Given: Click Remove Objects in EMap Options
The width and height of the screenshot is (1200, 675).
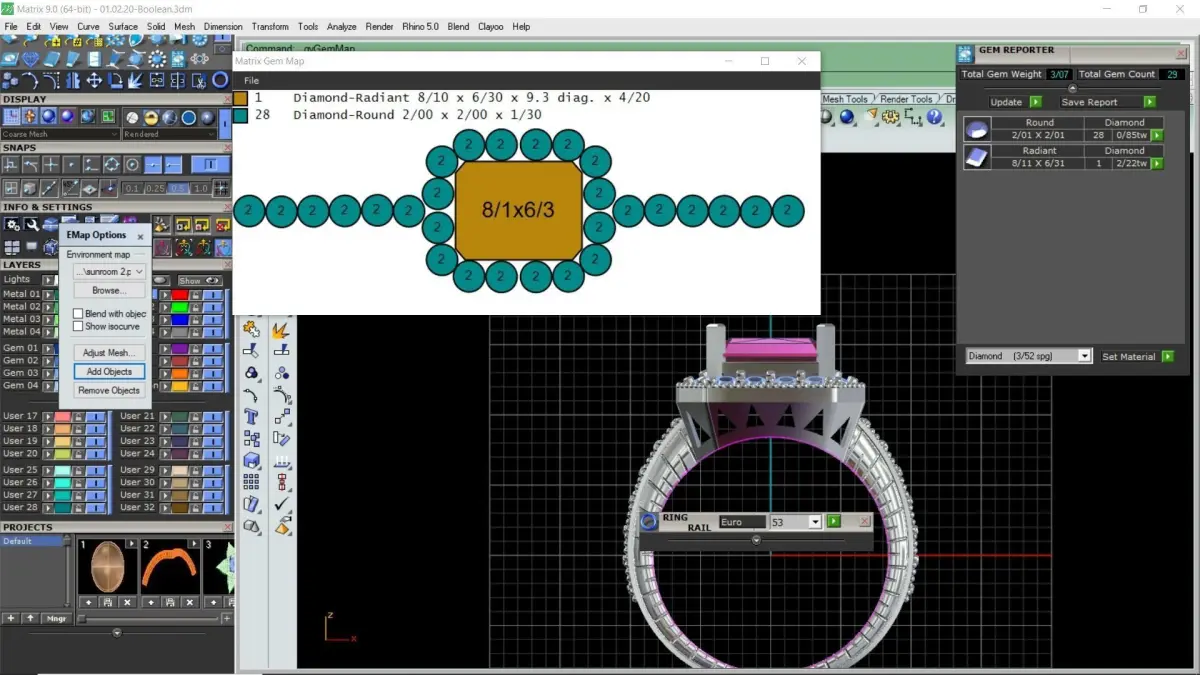Looking at the screenshot, I should 109,390.
